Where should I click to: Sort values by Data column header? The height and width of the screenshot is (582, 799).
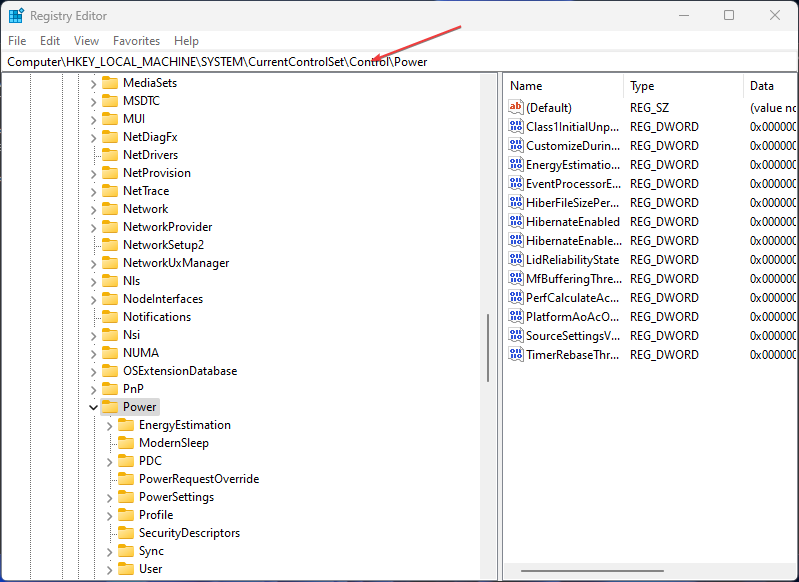tap(770, 86)
